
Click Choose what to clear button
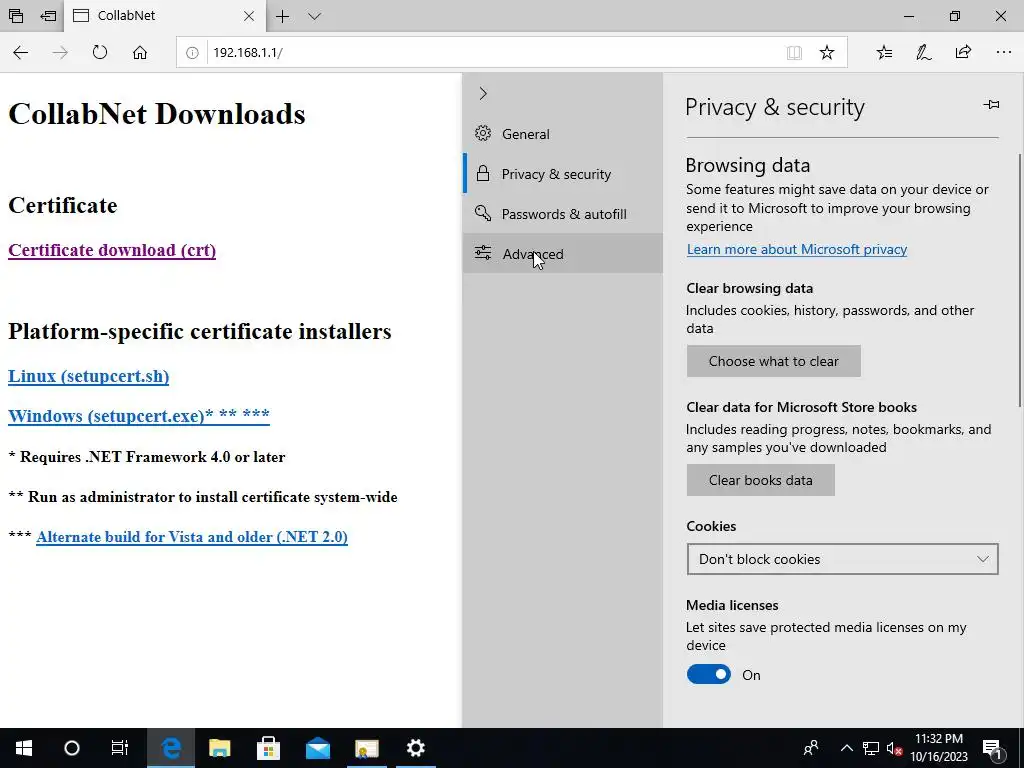point(773,361)
